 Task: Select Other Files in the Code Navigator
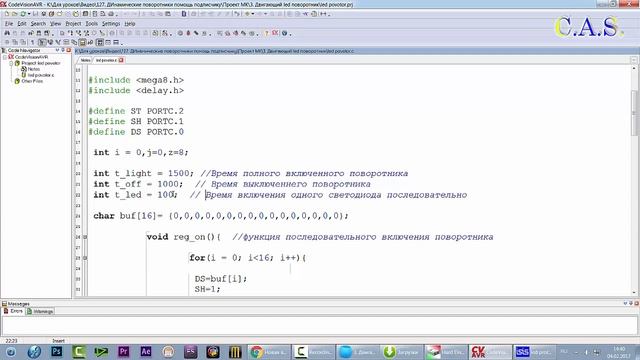(32, 81)
